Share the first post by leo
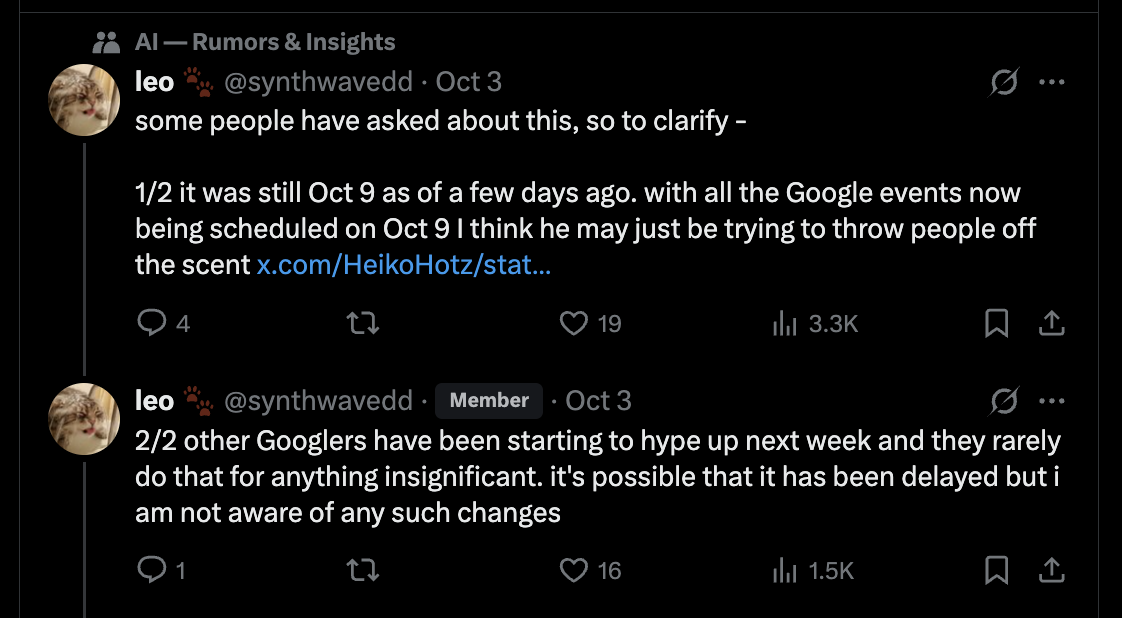Screen dimensions: 1122x618 (1051, 323)
